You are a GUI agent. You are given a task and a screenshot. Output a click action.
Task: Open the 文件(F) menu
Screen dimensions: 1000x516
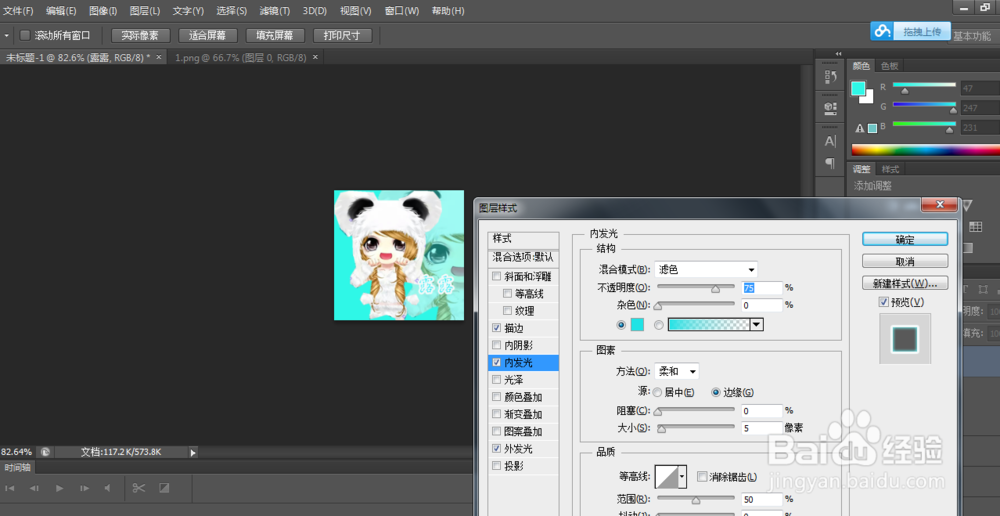(18, 11)
